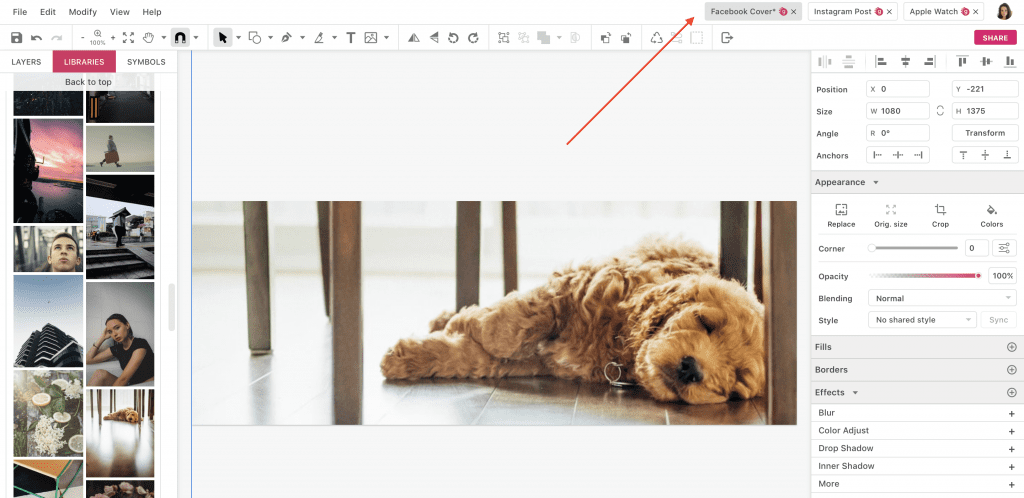Select the Text tool
1024x498 pixels.
pos(351,38)
